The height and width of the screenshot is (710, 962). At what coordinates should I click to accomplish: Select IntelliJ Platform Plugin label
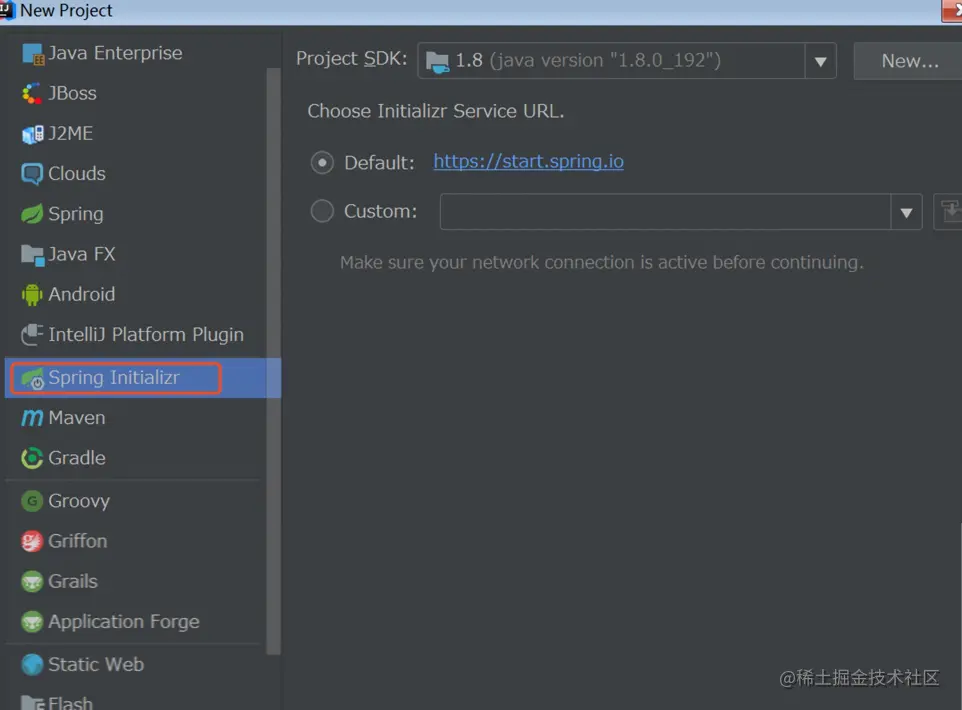click(x=146, y=335)
